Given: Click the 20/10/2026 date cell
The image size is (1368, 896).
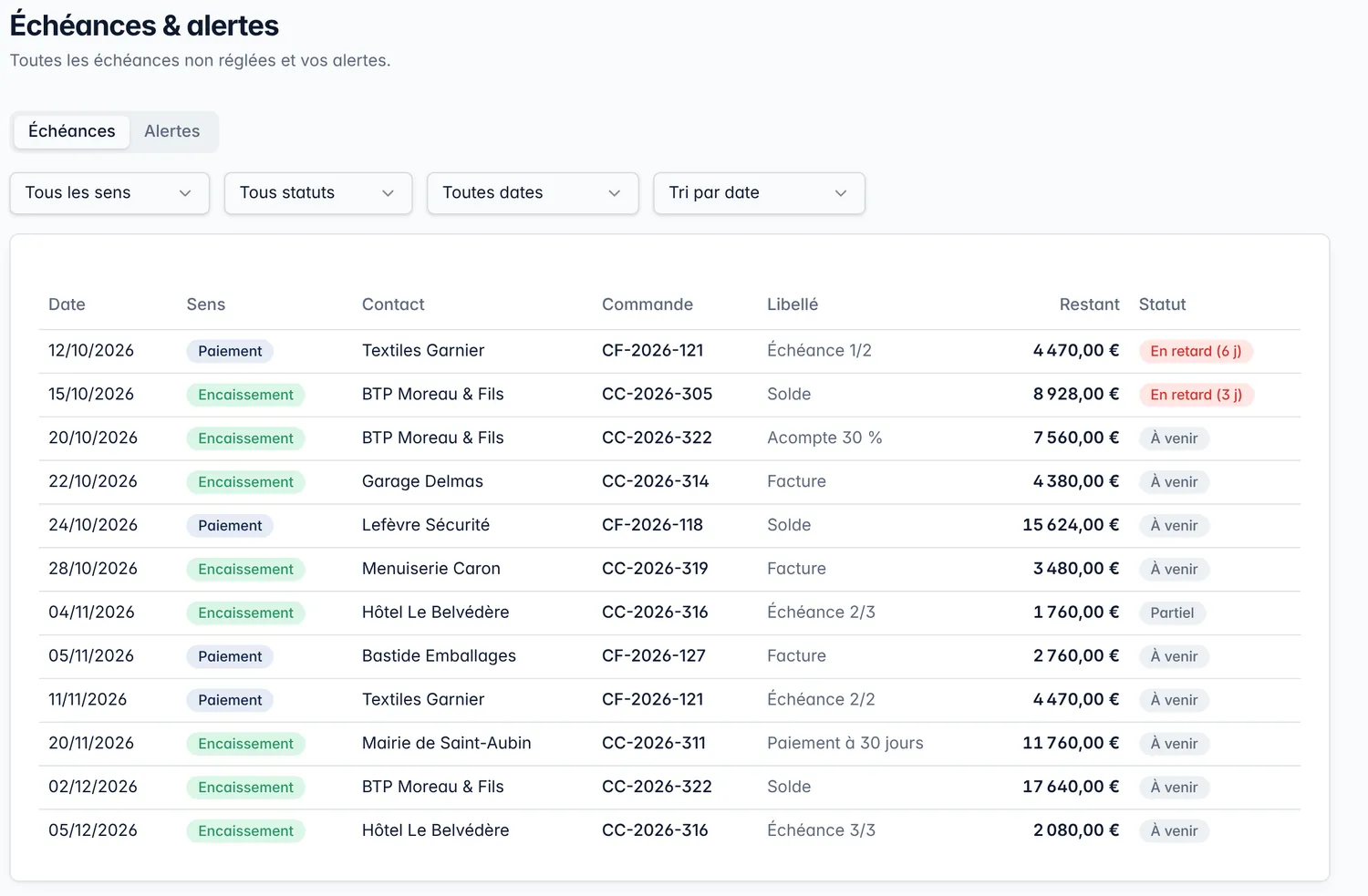Looking at the screenshot, I should click(93, 438).
